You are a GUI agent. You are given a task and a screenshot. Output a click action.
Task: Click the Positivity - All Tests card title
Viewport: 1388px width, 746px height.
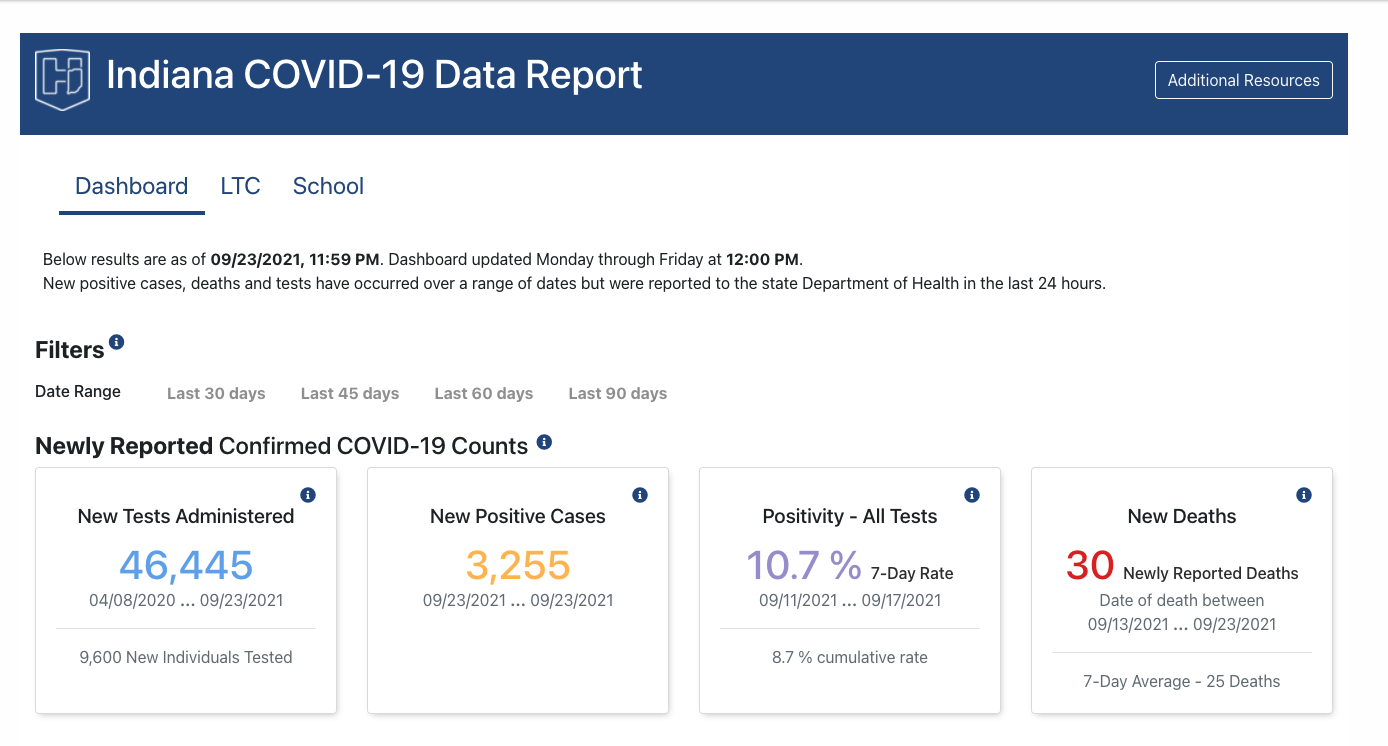pos(850,516)
